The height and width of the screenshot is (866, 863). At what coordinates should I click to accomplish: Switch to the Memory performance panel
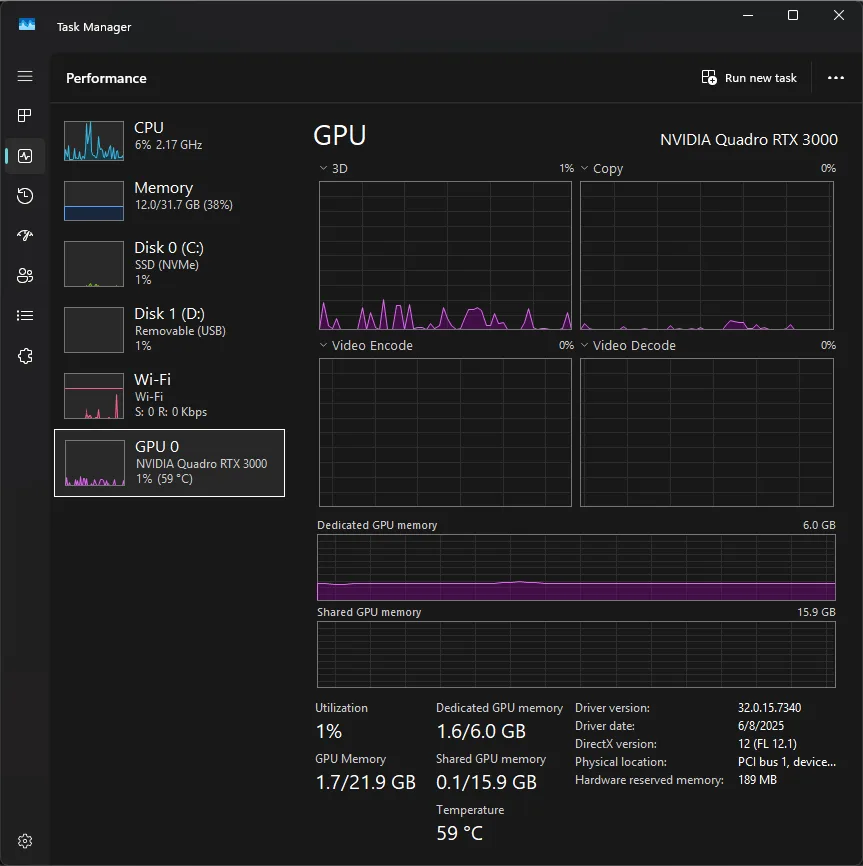tap(170, 195)
